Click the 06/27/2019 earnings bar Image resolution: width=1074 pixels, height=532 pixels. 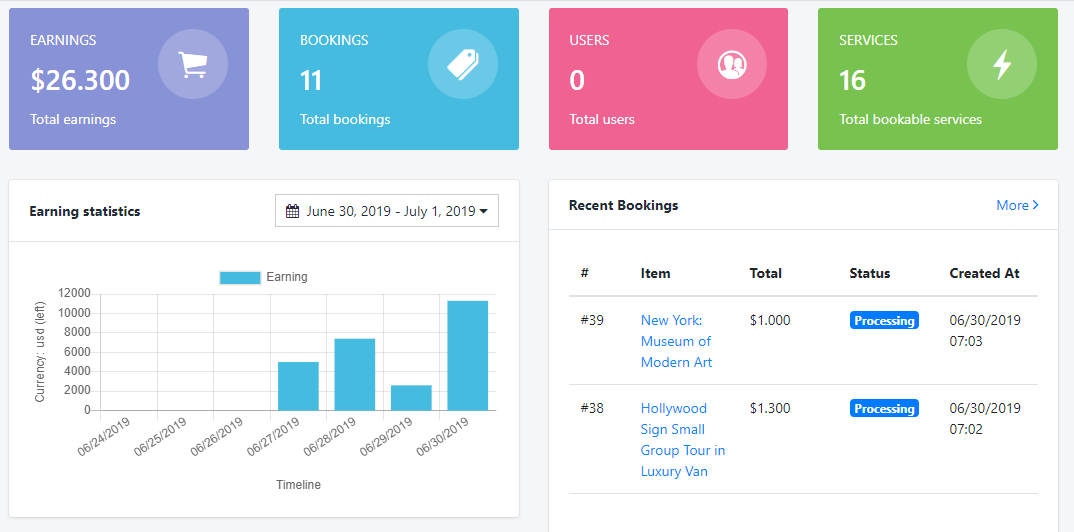pyautogui.click(x=298, y=386)
